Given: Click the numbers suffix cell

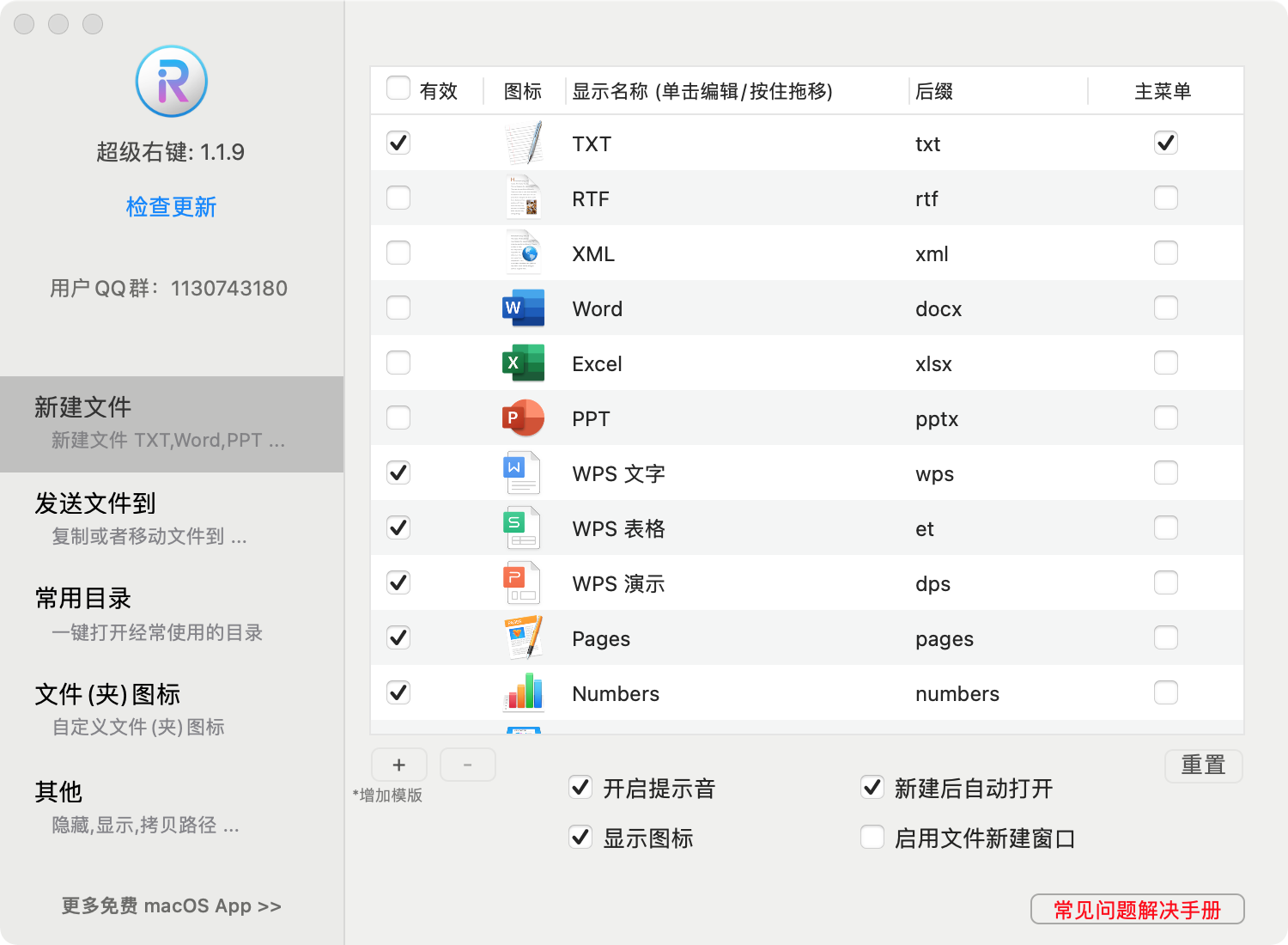Looking at the screenshot, I should (957, 694).
